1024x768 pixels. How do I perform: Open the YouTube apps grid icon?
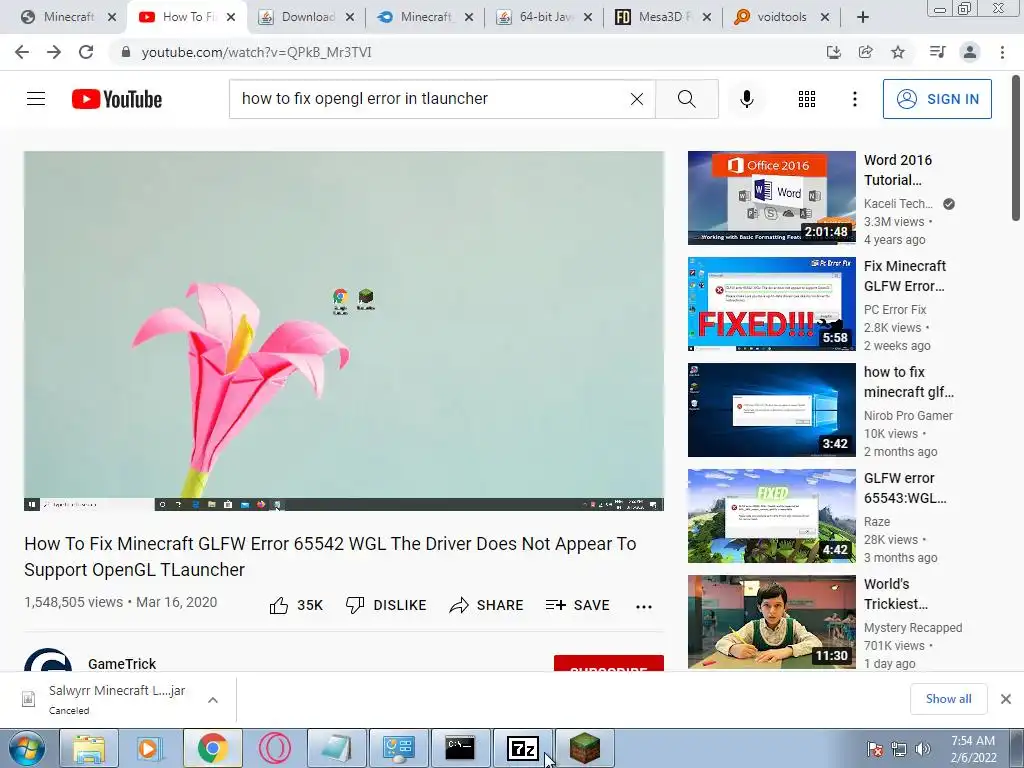(807, 99)
